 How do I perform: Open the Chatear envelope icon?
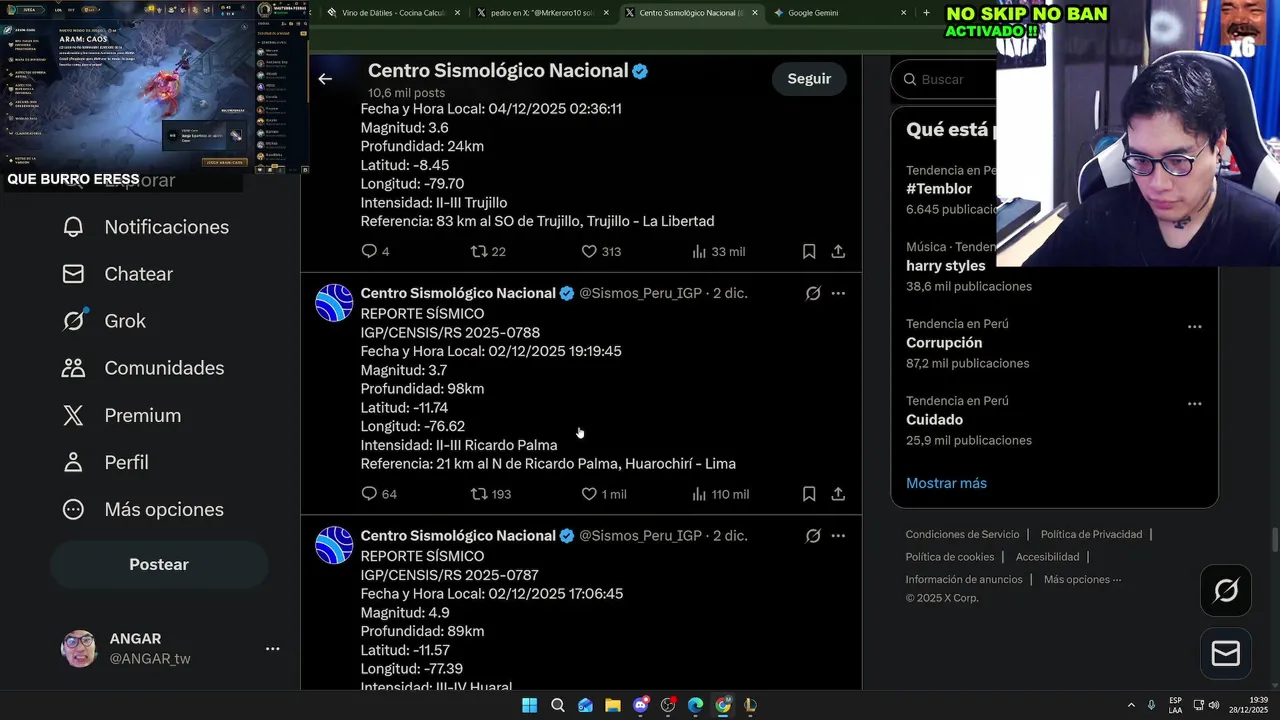73,274
